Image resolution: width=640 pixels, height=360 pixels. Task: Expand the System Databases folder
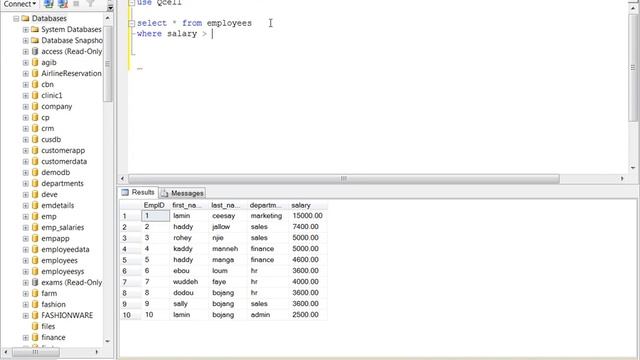click(25, 29)
